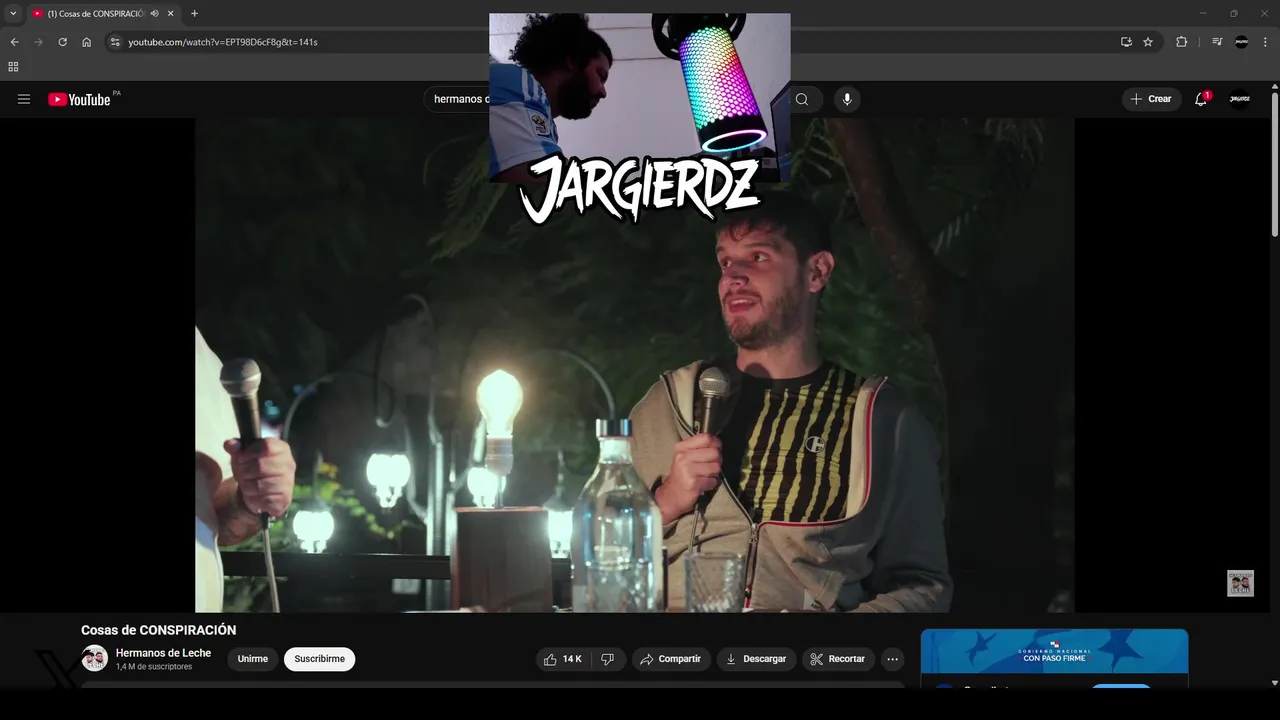
Task: Open the Hermanos de Leche channel avatar
Action: coord(95,658)
